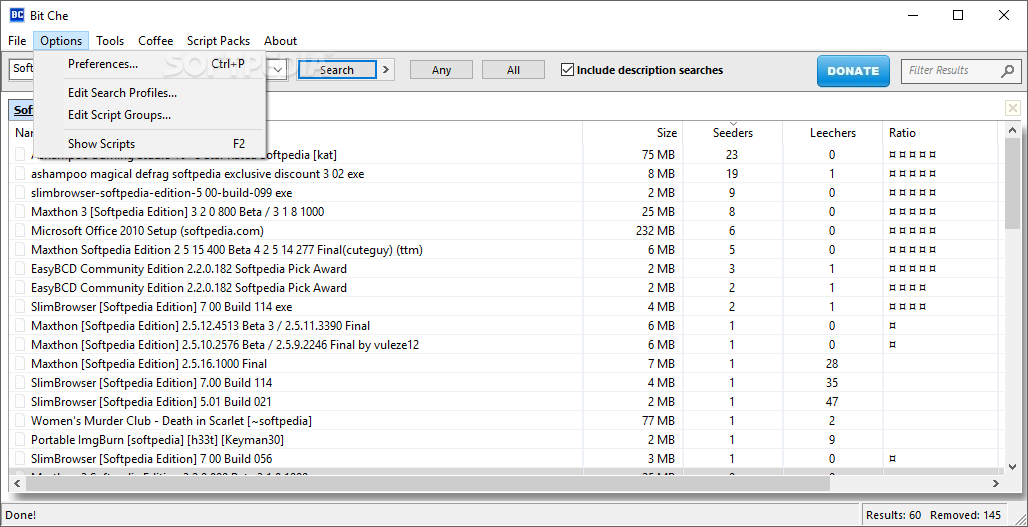Click file icon of Maxthon 2.5.16.1000 Final row
1028x527 pixels.
pos(20,364)
